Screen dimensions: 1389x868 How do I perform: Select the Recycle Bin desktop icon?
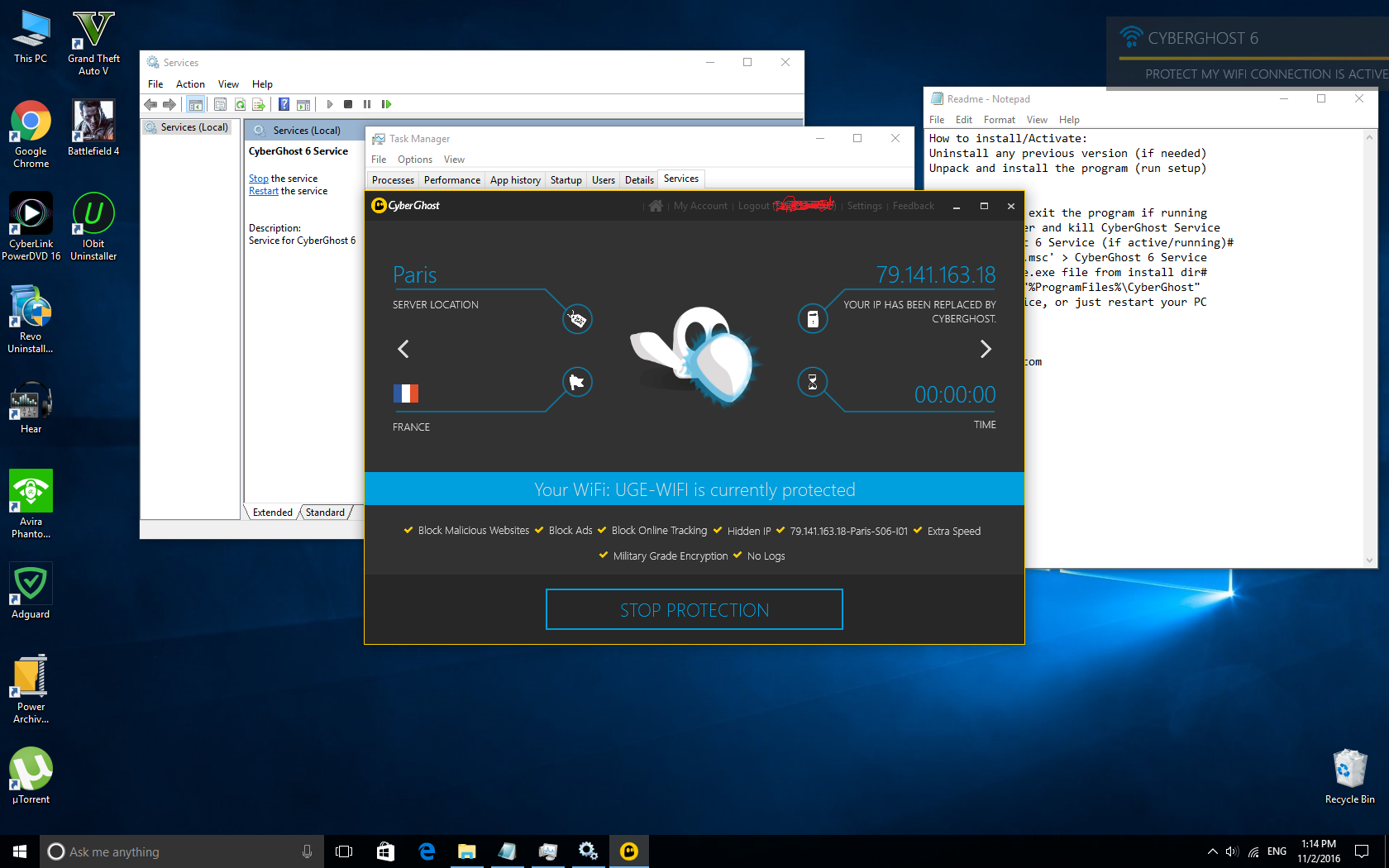pyautogui.click(x=1349, y=776)
